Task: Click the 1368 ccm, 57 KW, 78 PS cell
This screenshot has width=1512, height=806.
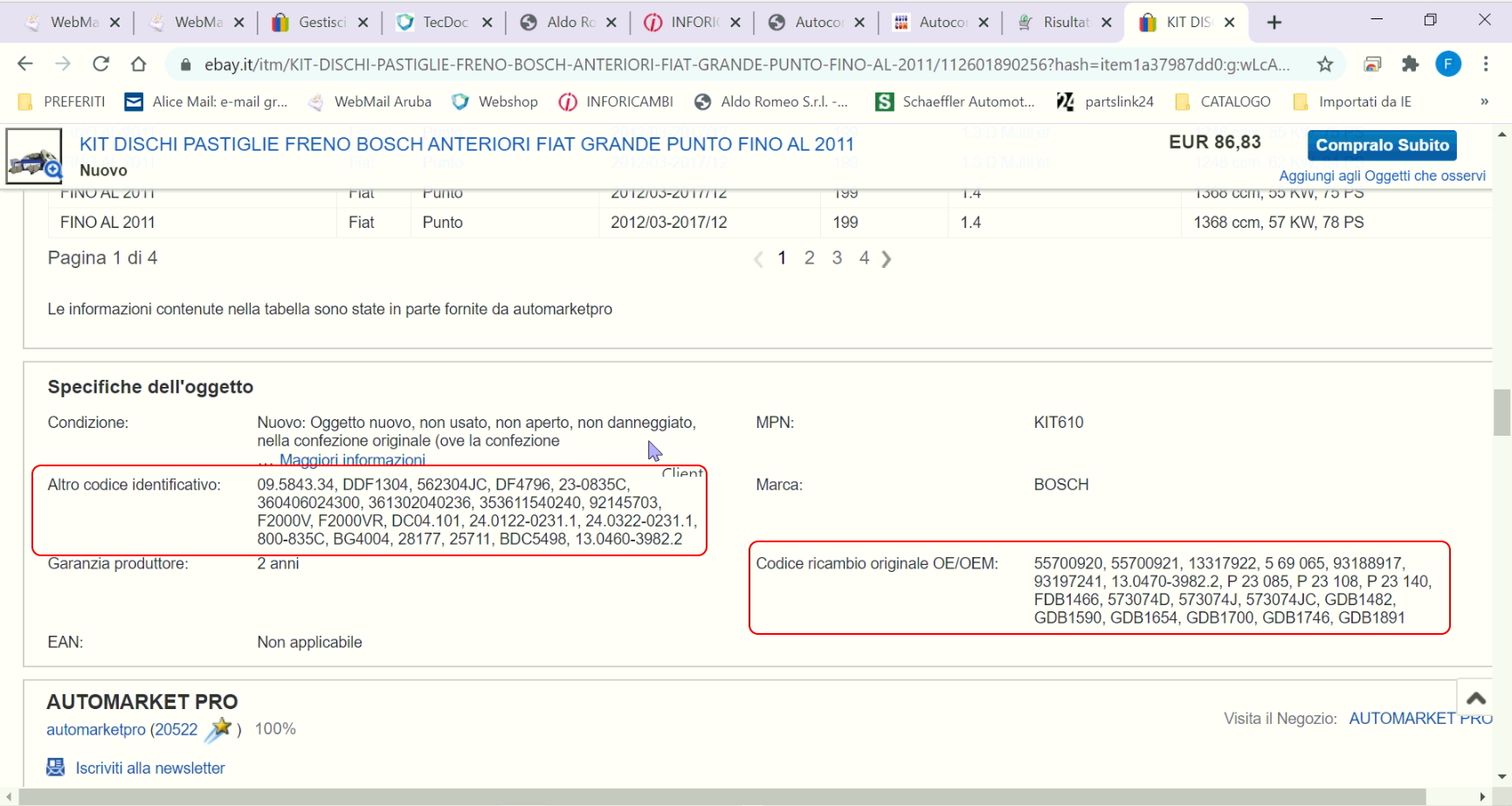Action: tap(1279, 223)
